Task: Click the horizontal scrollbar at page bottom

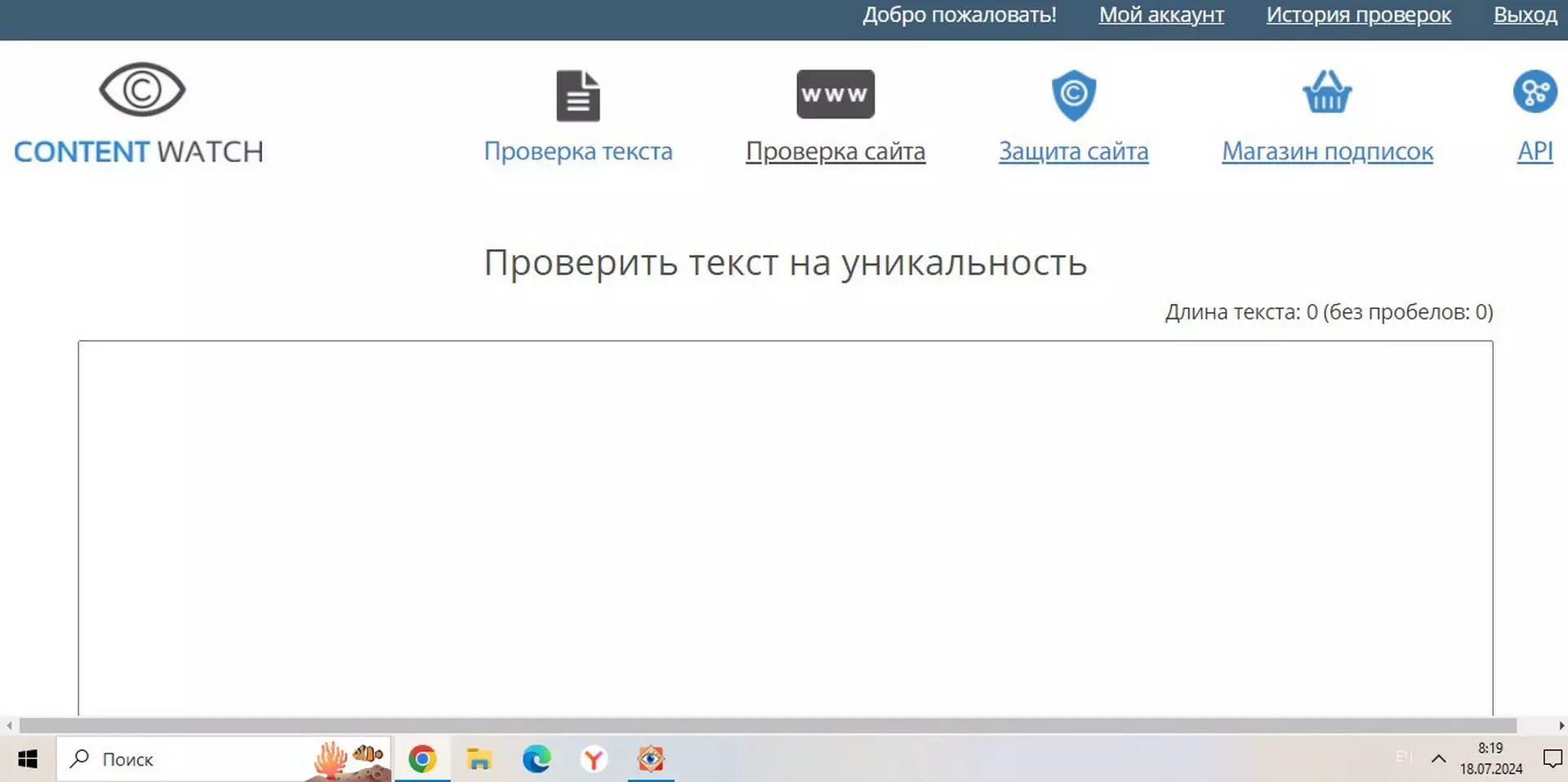Action: (768, 726)
